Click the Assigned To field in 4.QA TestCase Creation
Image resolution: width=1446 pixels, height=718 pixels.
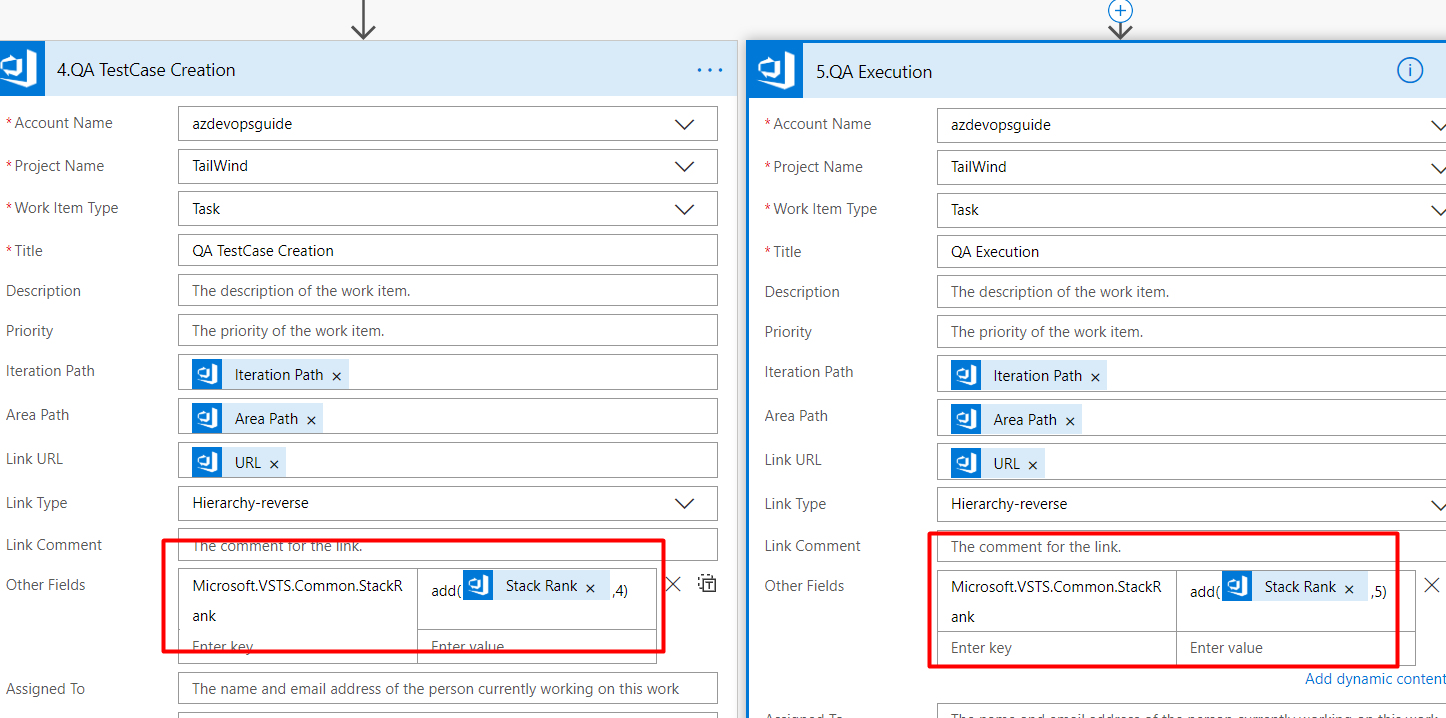coord(448,688)
